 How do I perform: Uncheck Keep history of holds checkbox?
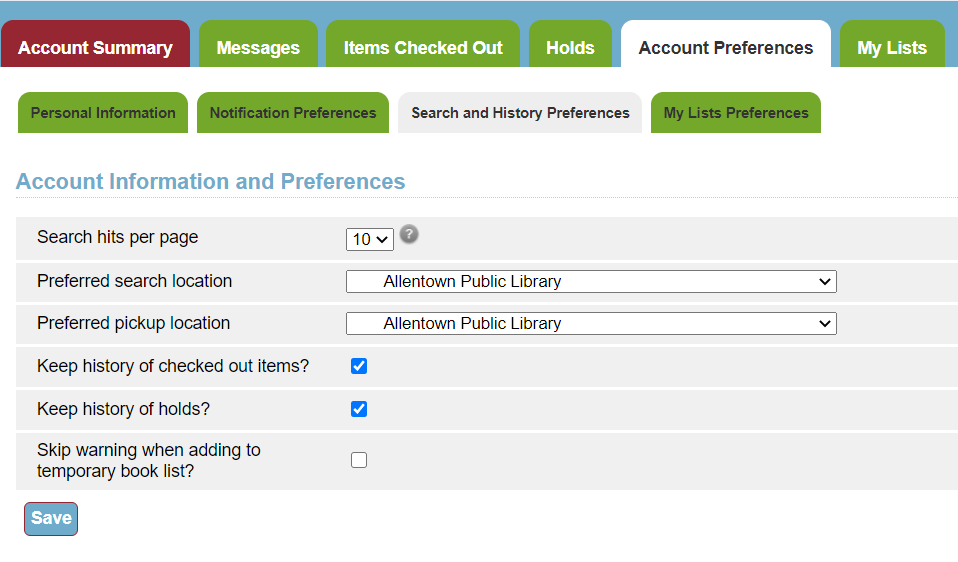[x=359, y=409]
